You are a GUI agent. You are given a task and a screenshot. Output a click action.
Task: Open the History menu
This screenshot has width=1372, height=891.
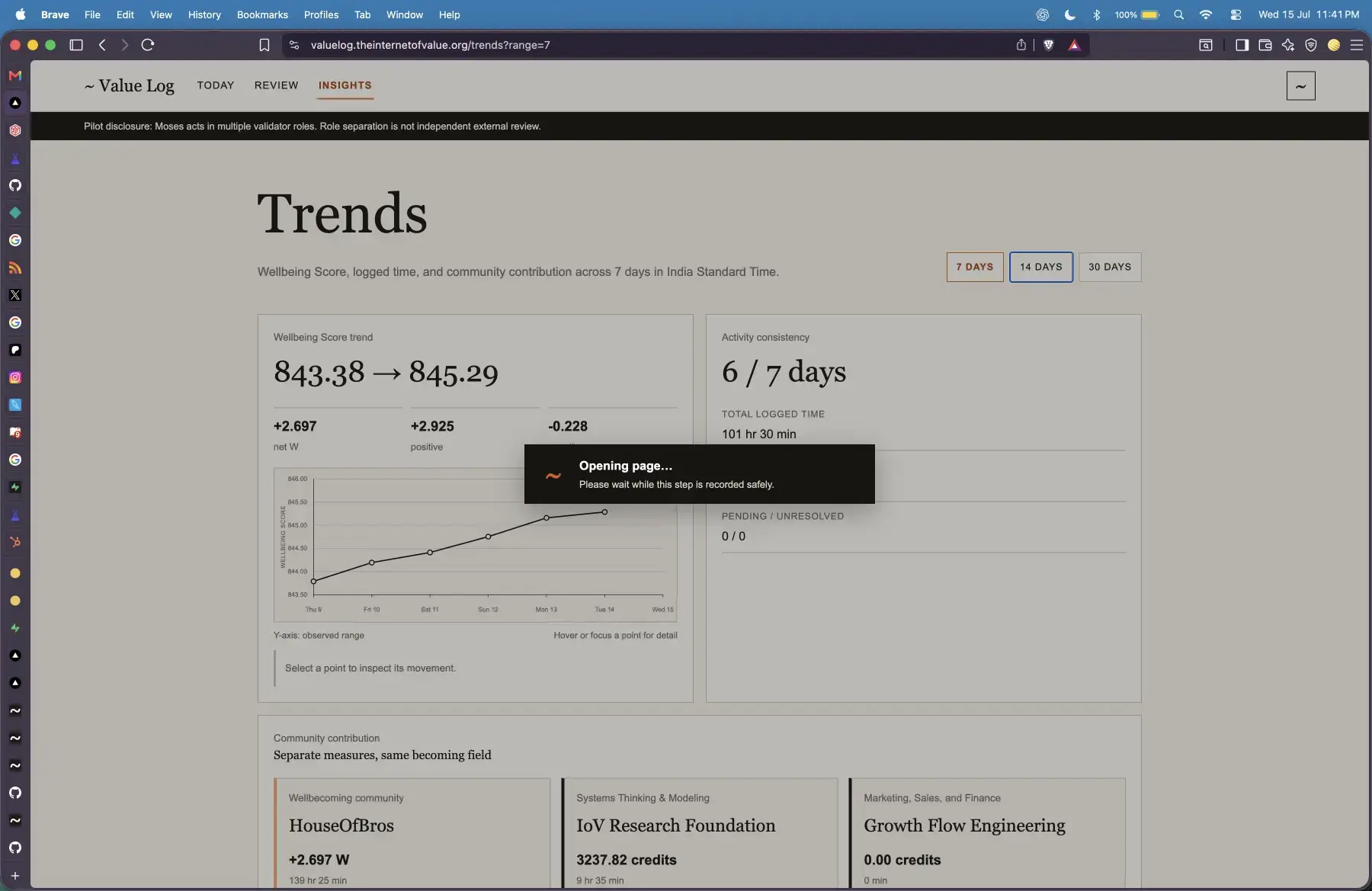click(x=204, y=14)
